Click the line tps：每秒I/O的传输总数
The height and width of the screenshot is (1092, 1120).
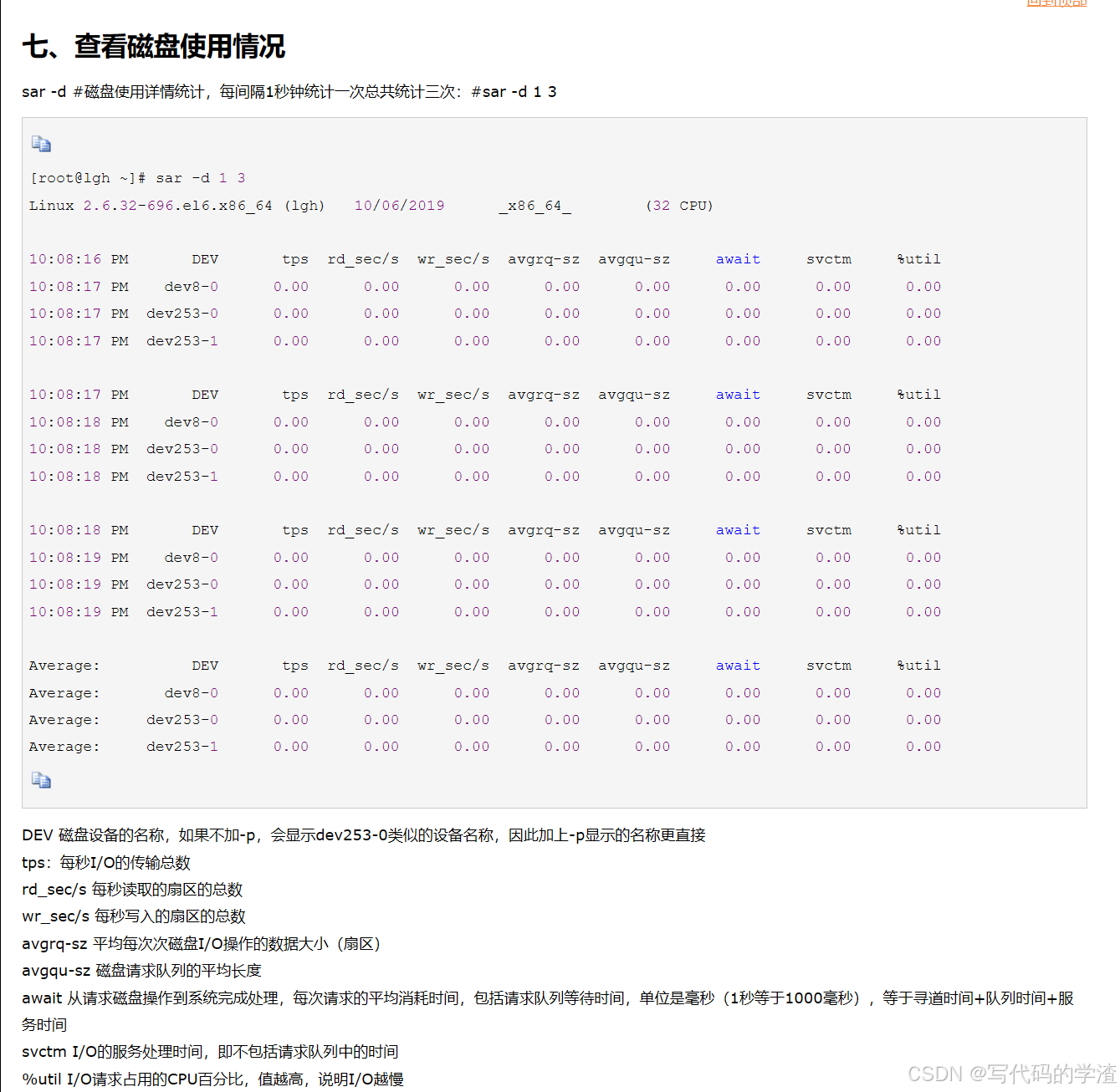106,863
